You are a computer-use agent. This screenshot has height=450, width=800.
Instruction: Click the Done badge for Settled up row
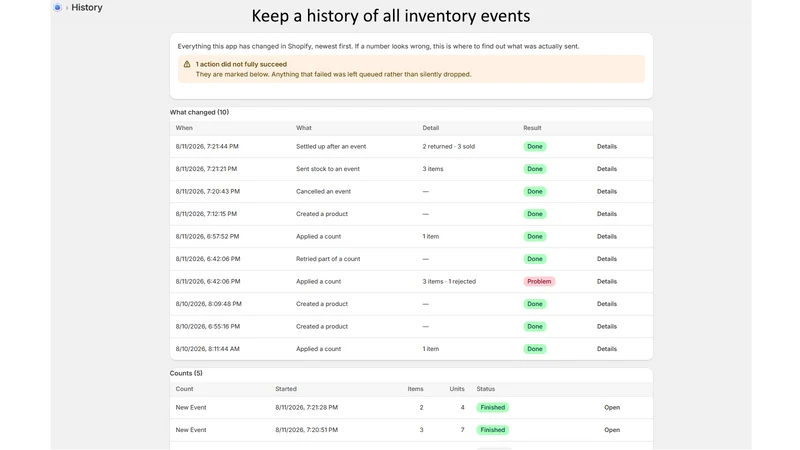535,146
